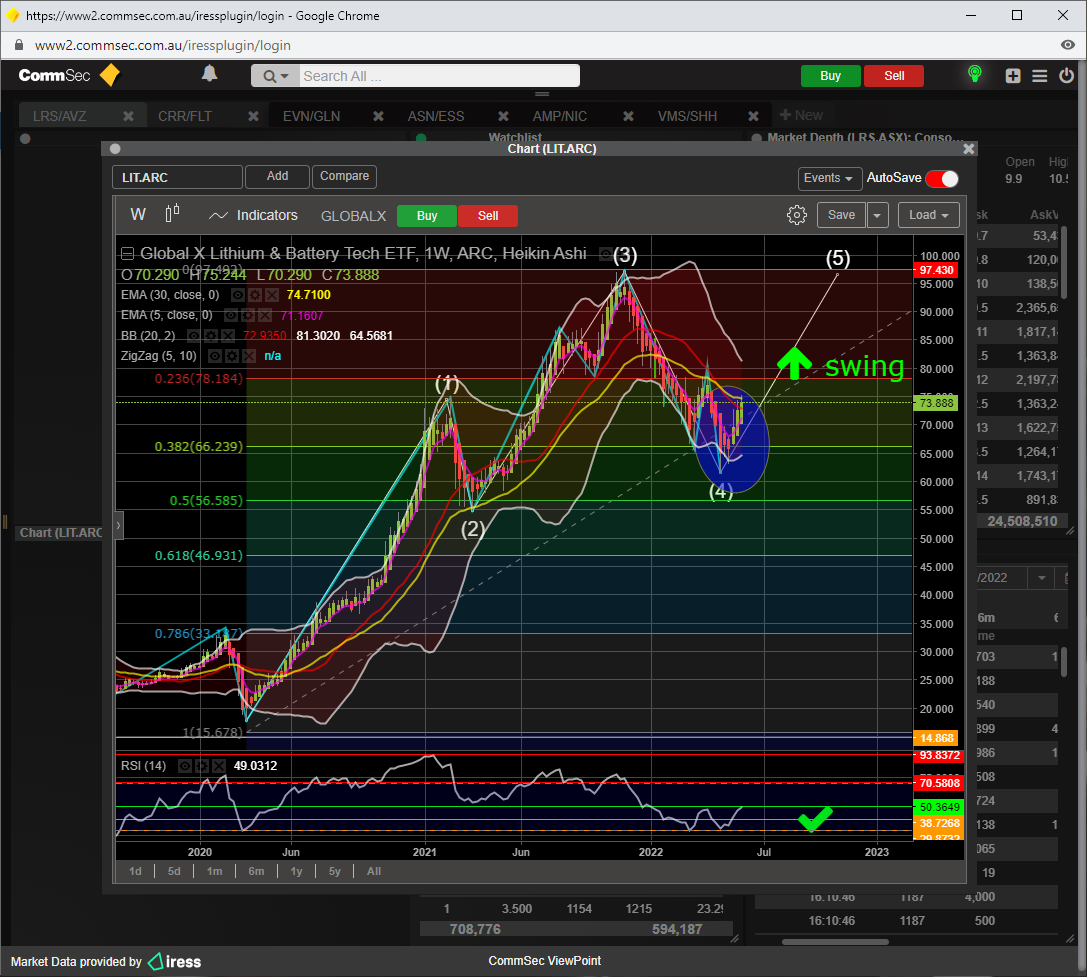Screen dimensions: 1087x977
Task: Add a new widget with the plus icon
Action: pyautogui.click(x=1013, y=76)
